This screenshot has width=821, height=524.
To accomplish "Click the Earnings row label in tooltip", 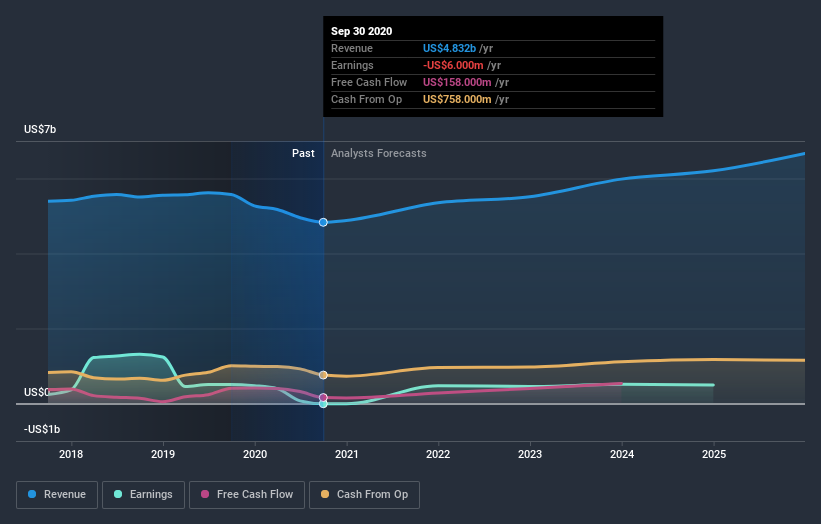I will pyautogui.click(x=352, y=65).
